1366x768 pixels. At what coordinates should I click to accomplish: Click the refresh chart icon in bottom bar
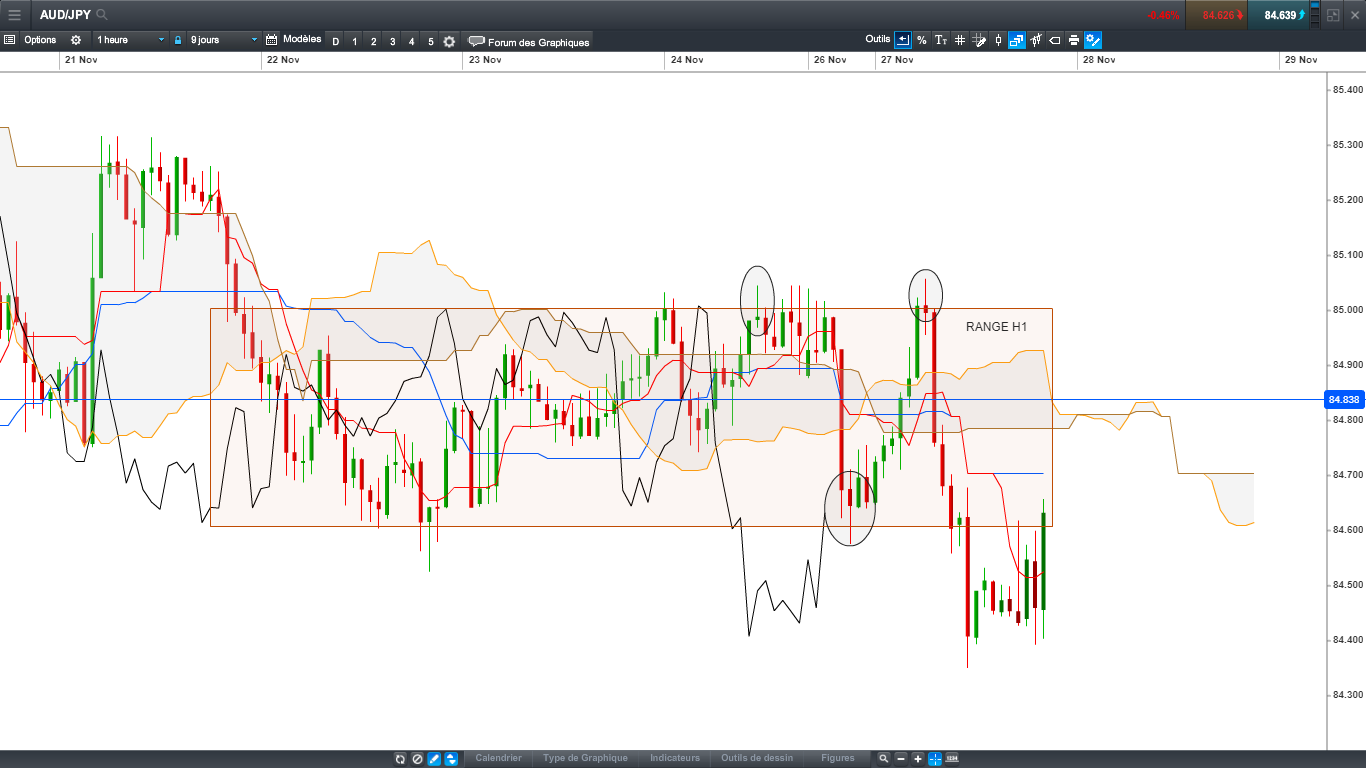pos(400,759)
